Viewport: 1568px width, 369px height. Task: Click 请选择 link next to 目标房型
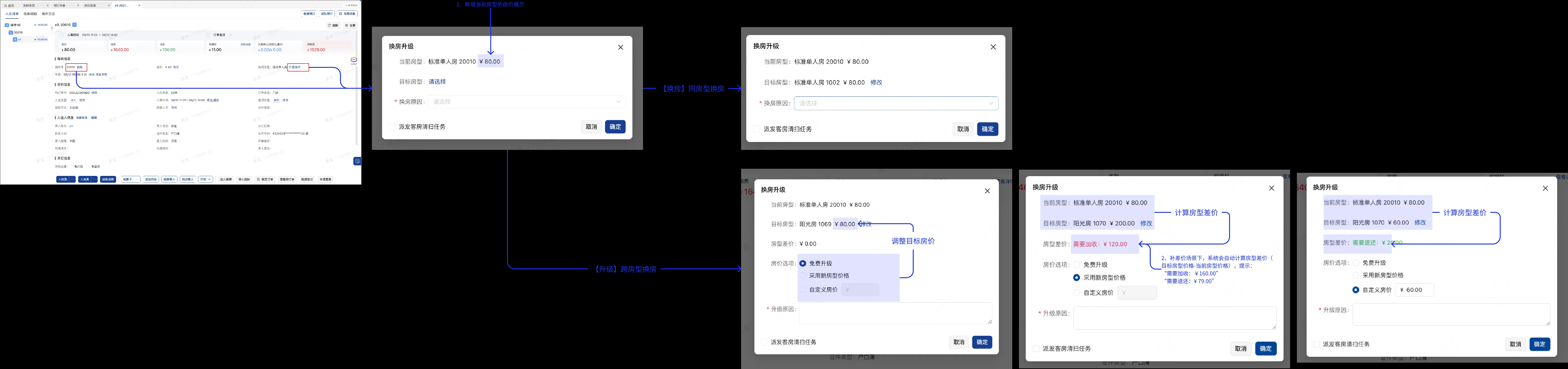point(437,82)
